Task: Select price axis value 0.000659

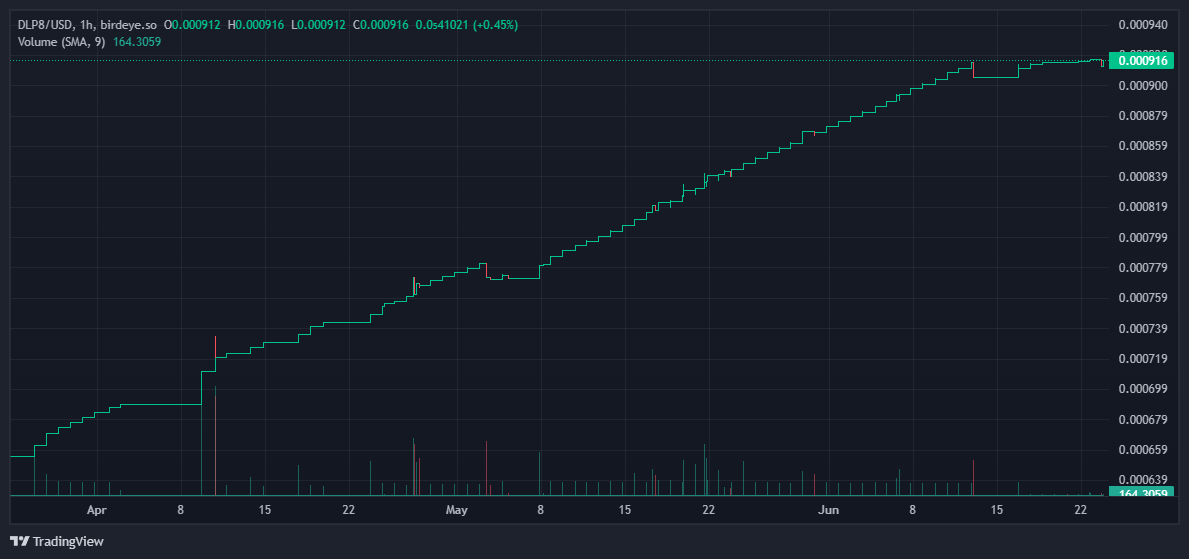Action: [x=1143, y=450]
